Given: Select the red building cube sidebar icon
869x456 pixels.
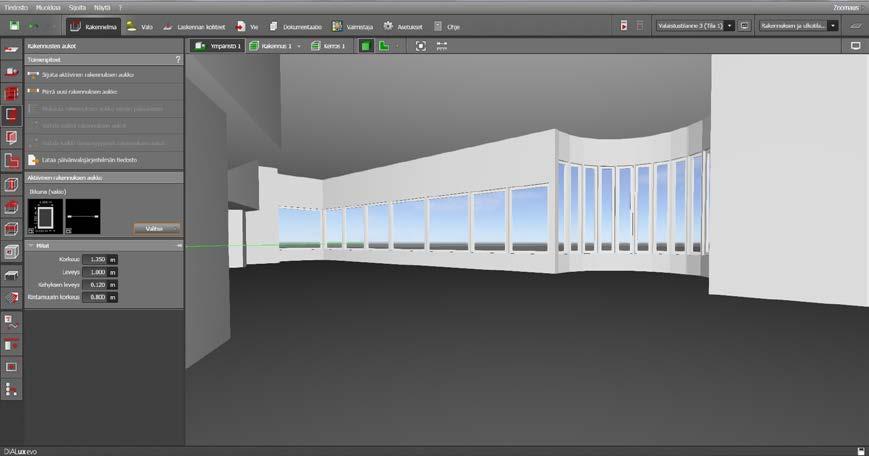Looking at the screenshot, I should [x=11, y=94].
